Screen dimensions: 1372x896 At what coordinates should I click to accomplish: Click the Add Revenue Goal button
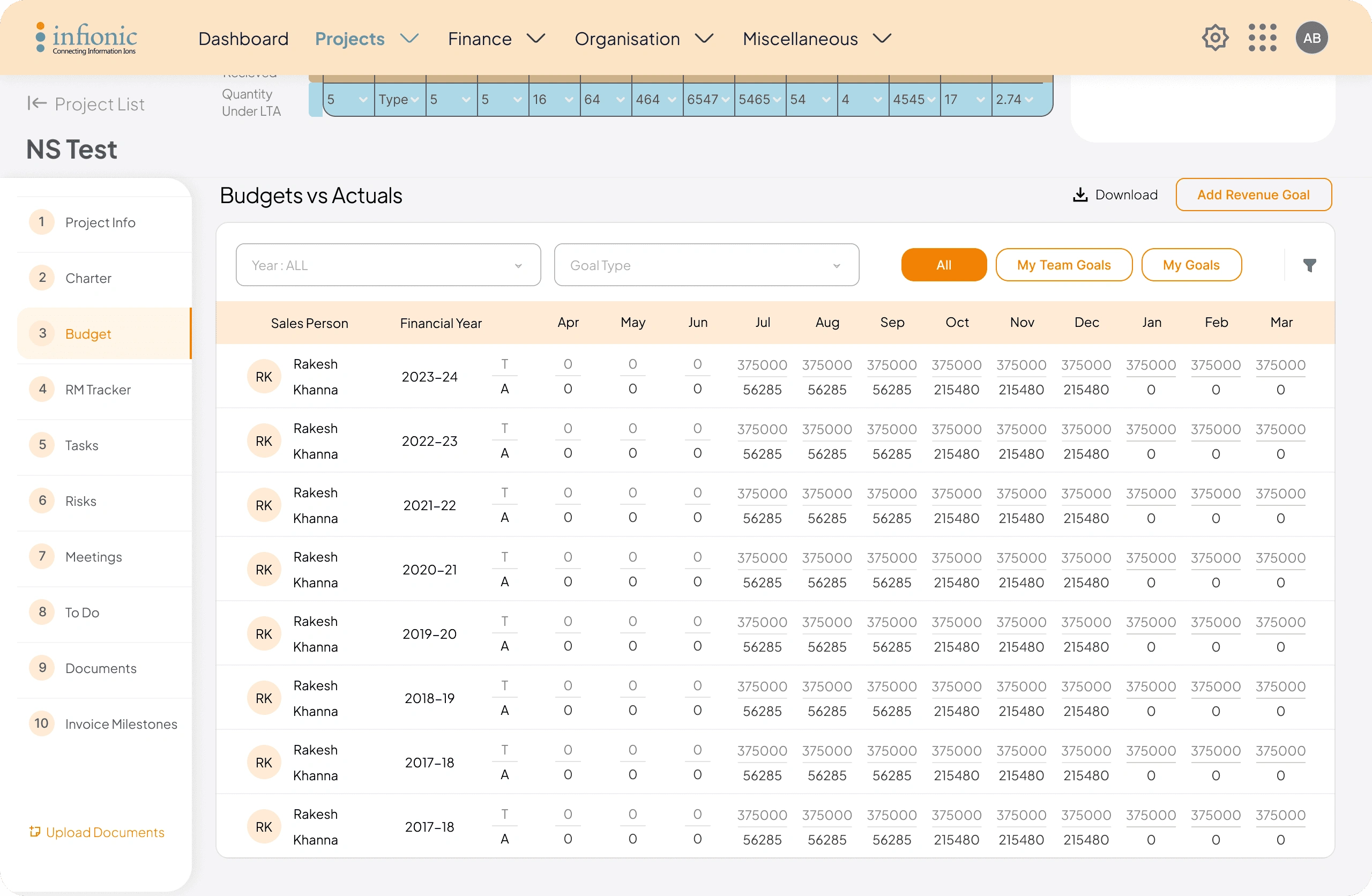click(x=1252, y=195)
